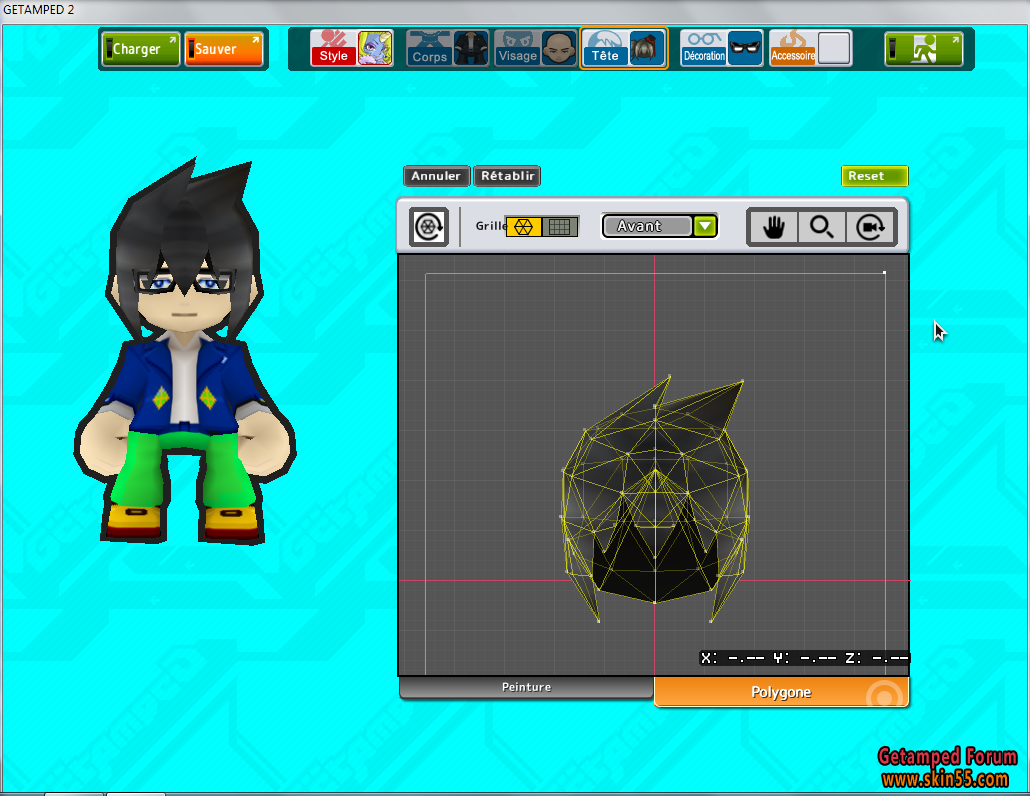Select the dark suit body thumbnail
This screenshot has height=796, width=1030.
471,48
